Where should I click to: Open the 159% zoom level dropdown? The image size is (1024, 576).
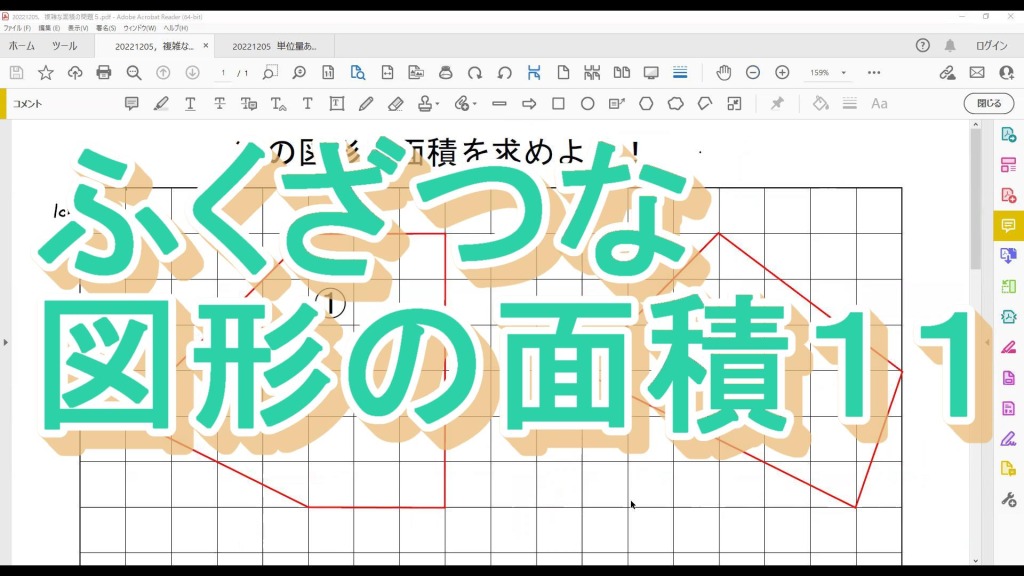[843, 73]
